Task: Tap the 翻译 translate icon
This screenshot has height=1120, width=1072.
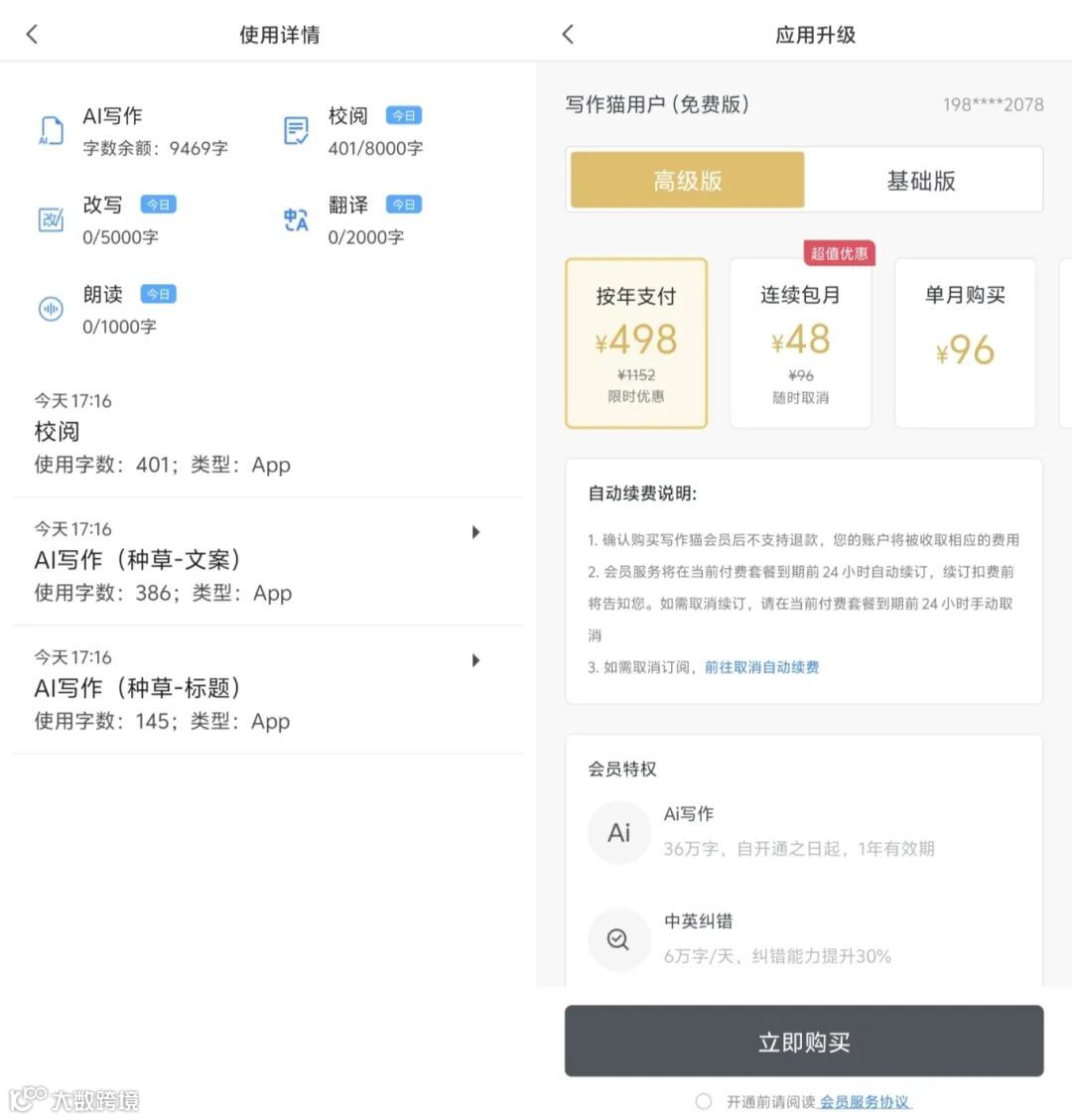Action: [296, 220]
